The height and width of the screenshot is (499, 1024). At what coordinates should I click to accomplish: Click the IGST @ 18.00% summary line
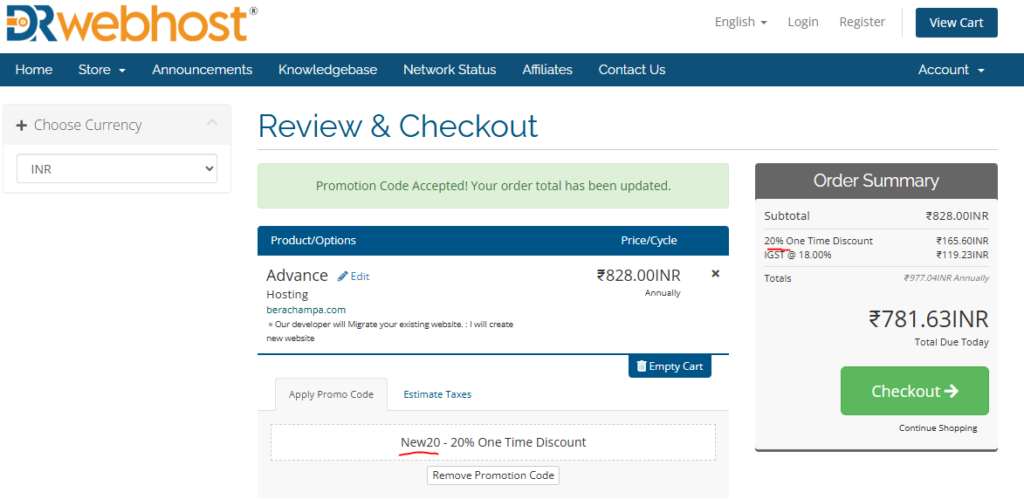(797, 255)
